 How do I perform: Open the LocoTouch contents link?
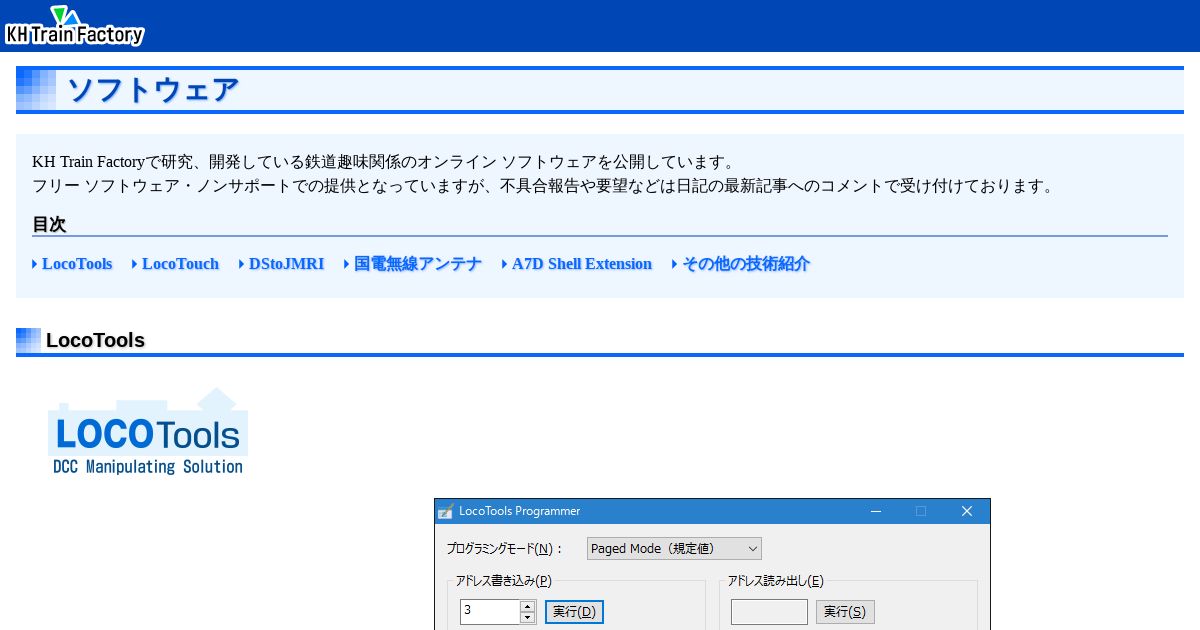click(180, 264)
